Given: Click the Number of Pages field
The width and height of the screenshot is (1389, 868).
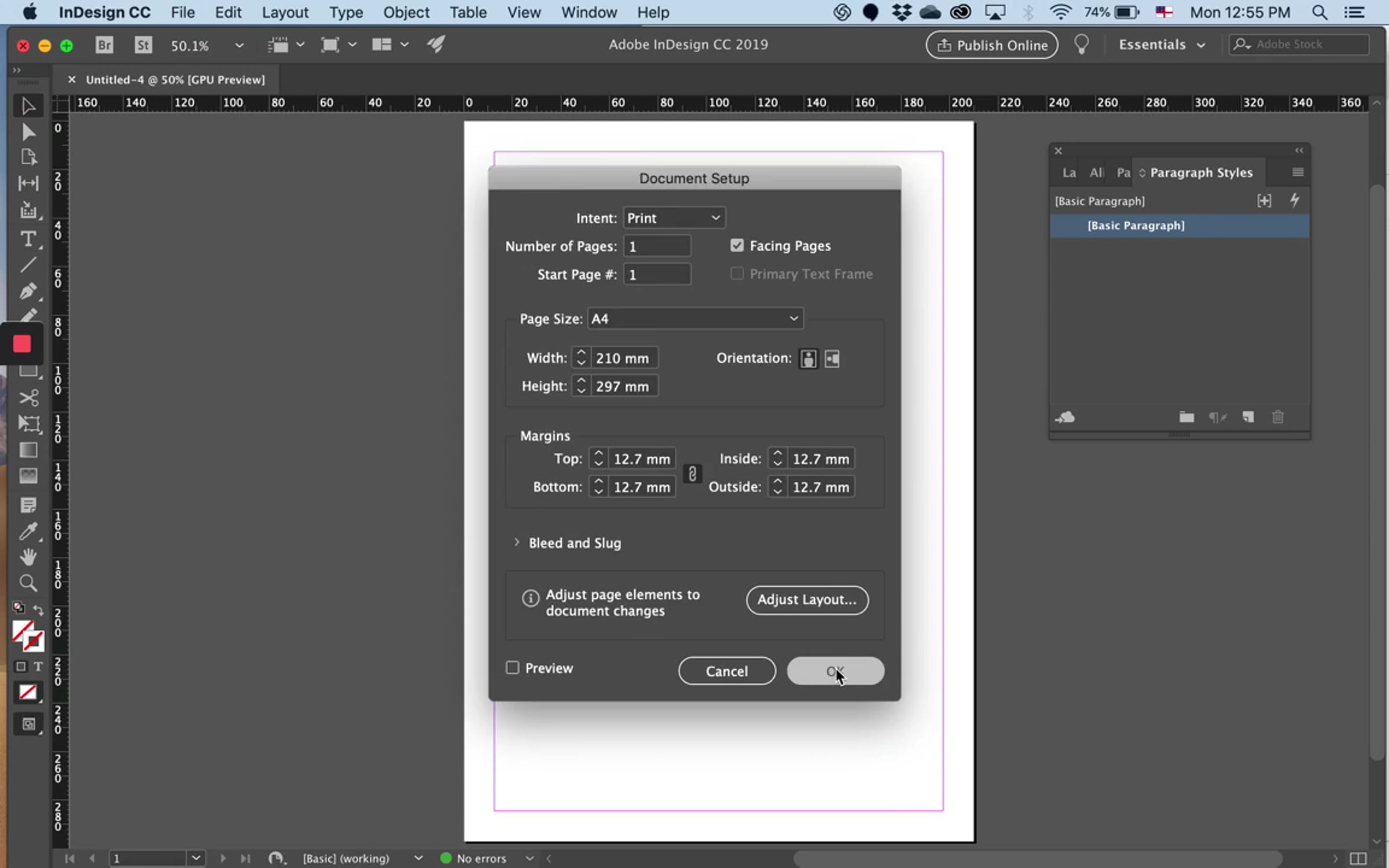Looking at the screenshot, I should pyautogui.click(x=657, y=247).
